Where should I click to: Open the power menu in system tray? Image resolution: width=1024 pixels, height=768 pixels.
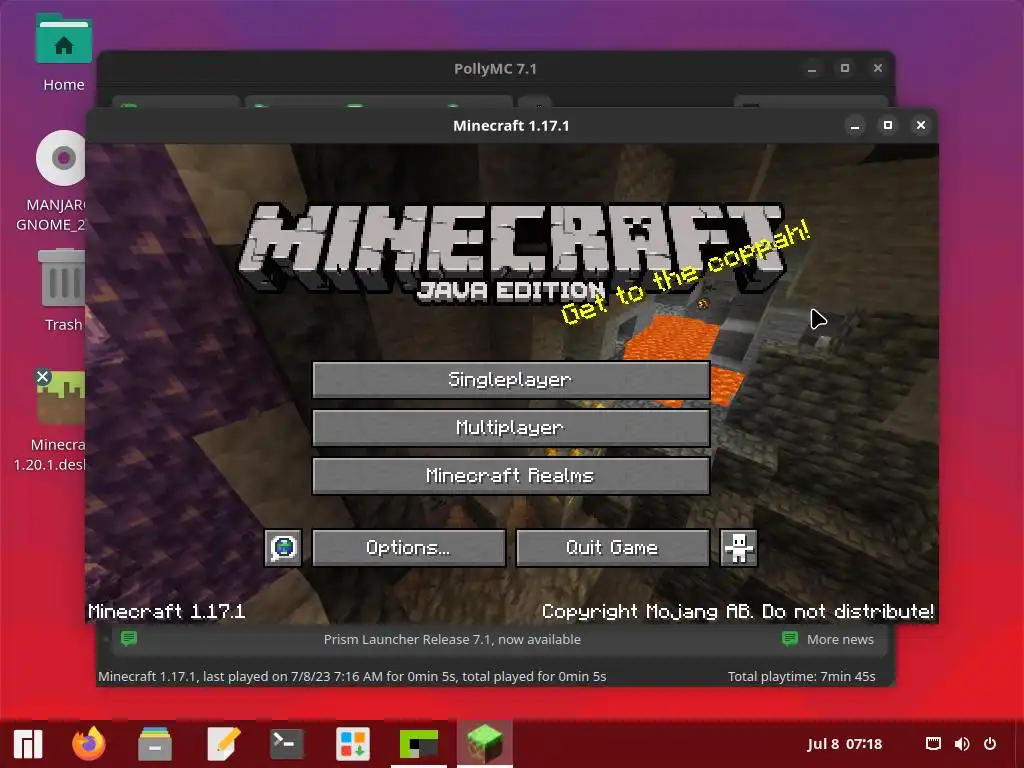click(990, 744)
